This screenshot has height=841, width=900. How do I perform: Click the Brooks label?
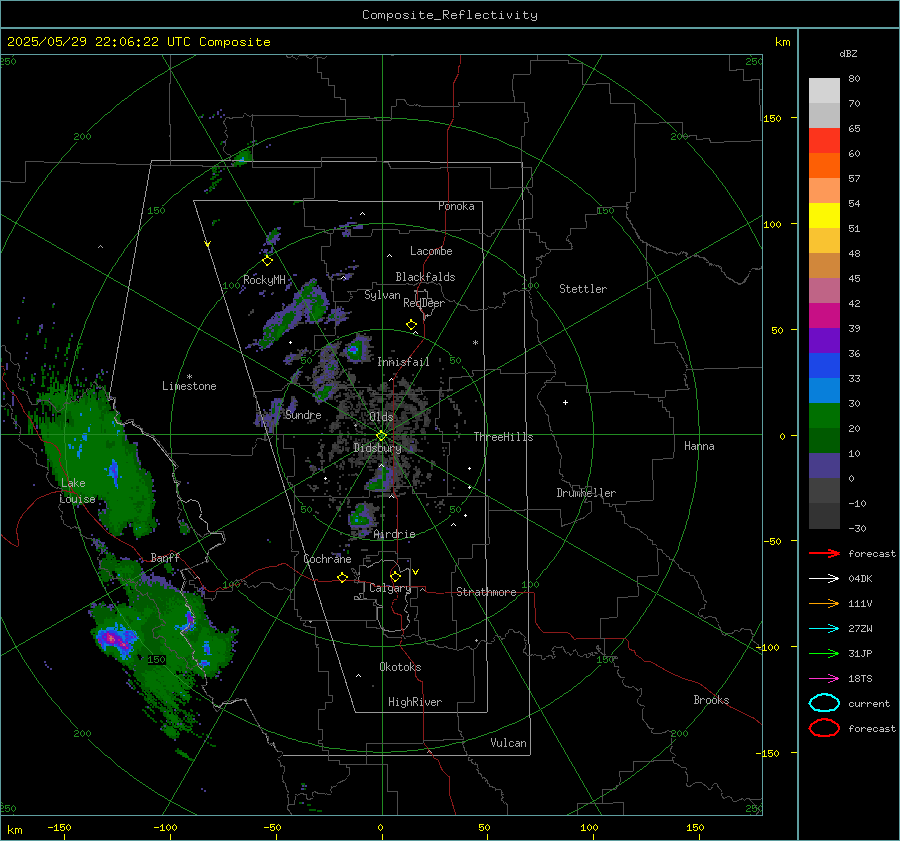click(x=711, y=700)
